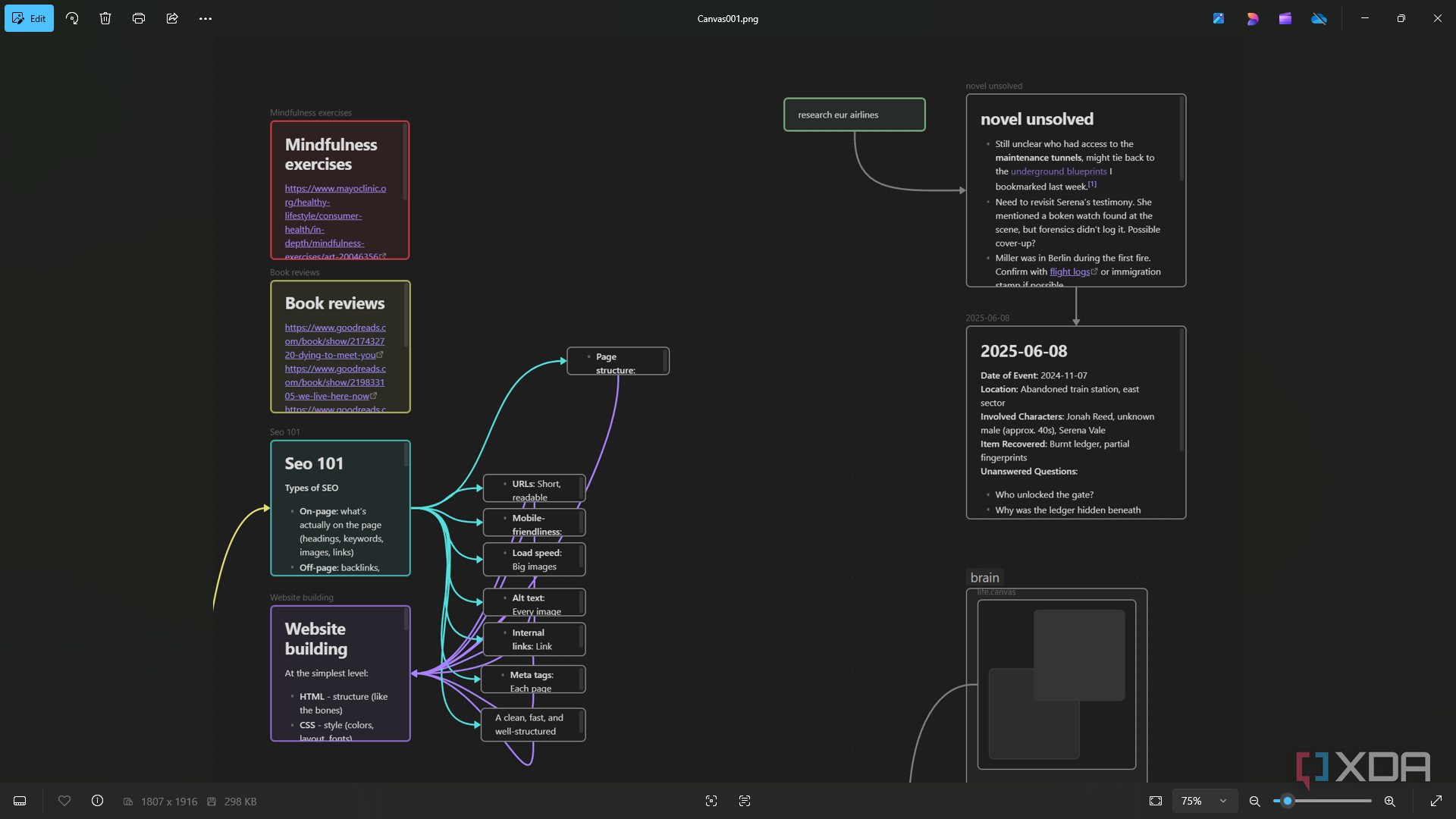The height and width of the screenshot is (819, 1456).
Task: Click the Alt text node
Action: (x=535, y=602)
